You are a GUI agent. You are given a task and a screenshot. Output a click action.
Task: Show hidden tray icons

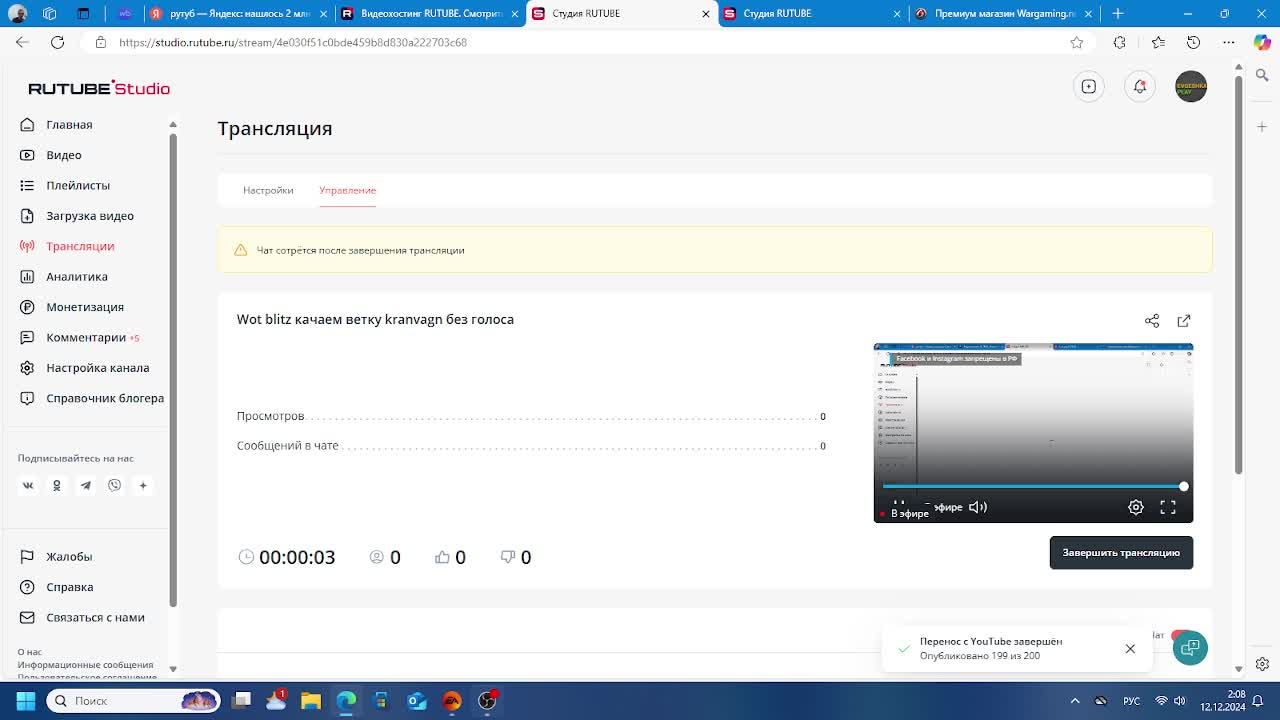click(x=1075, y=701)
